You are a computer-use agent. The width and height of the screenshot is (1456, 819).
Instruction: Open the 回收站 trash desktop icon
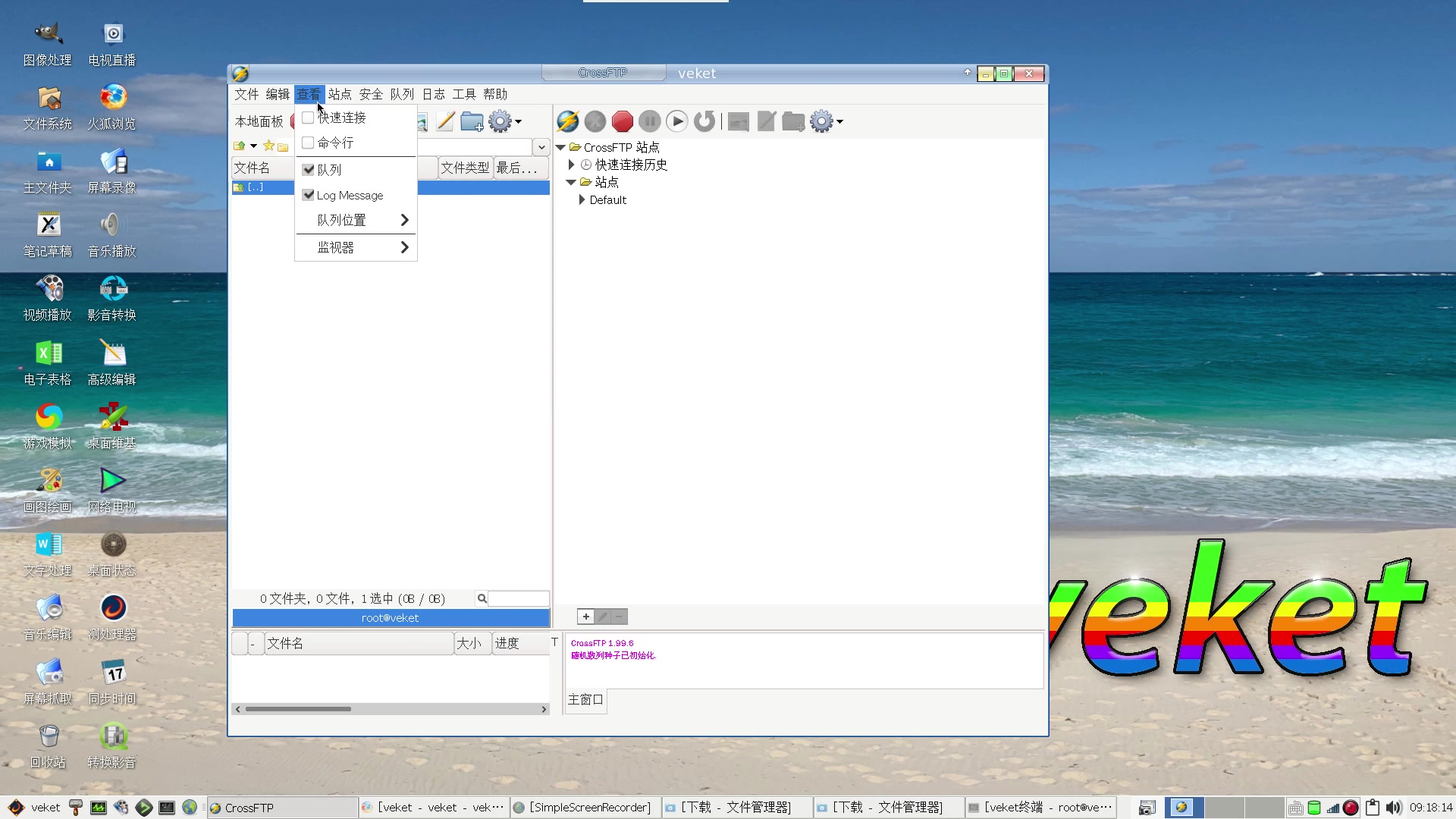[x=47, y=746]
